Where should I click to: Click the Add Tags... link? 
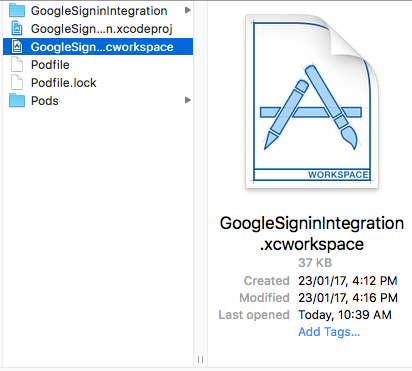329,332
